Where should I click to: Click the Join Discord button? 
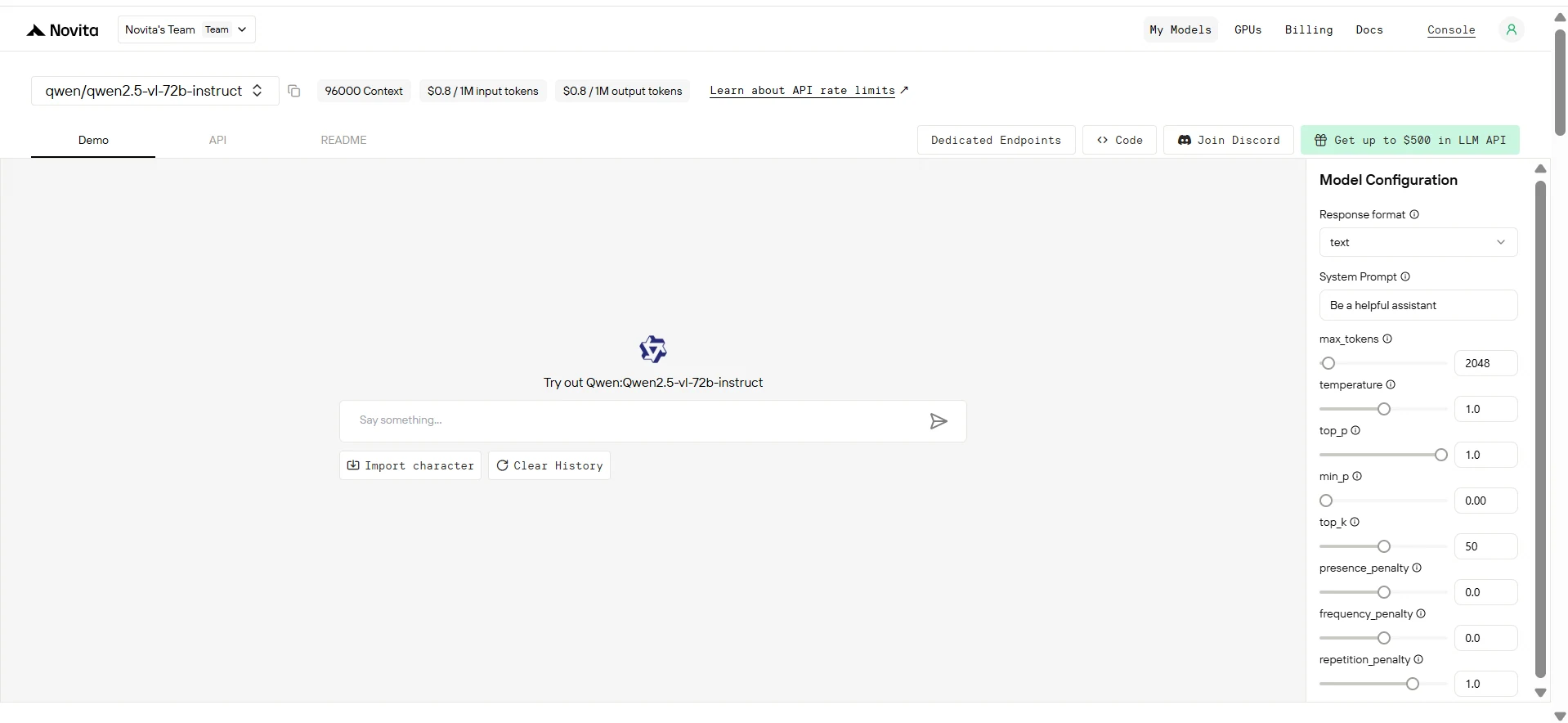[x=1229, y=140]
